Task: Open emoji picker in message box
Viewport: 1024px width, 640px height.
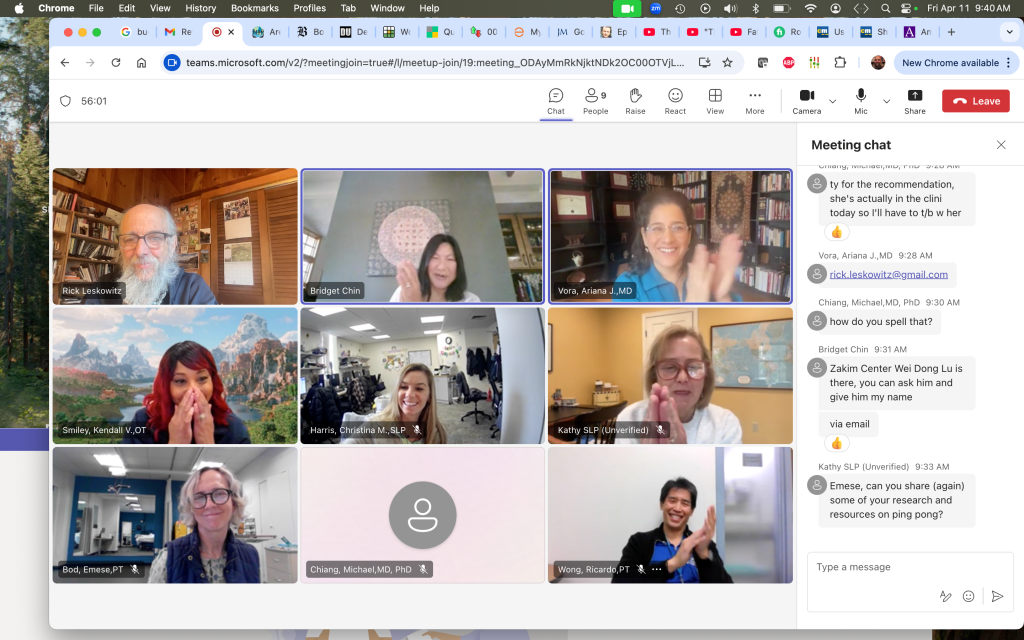Action: [x=968, y=596]
